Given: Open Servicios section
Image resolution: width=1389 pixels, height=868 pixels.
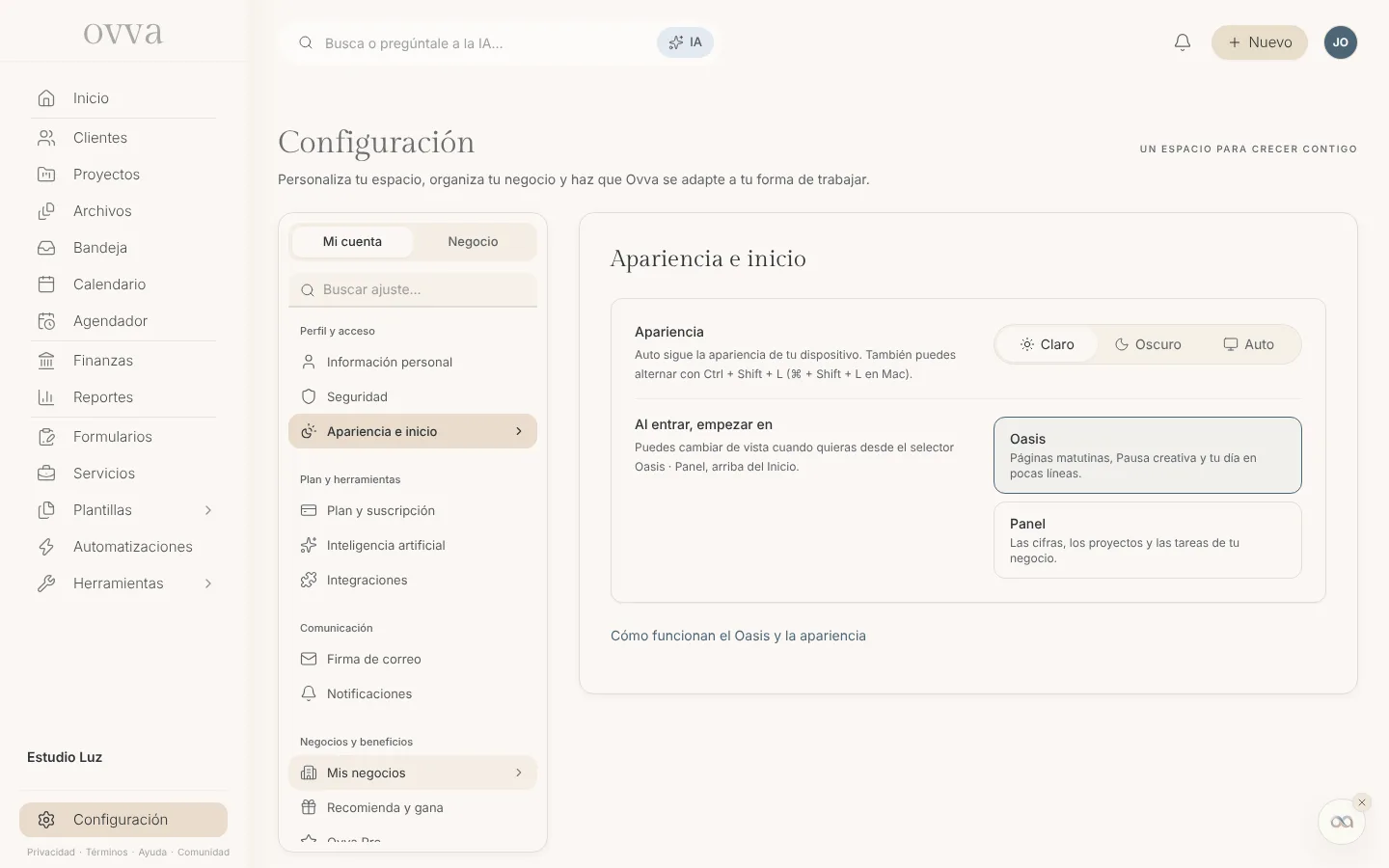Looking at the screenshot, I should point(123,474).
